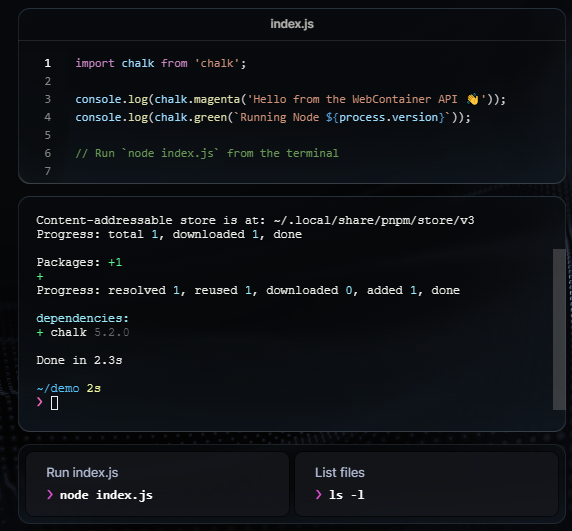The image size is (572, 531).
Task: Click the ~/demo path in terminal
Action: pos(58,388)
